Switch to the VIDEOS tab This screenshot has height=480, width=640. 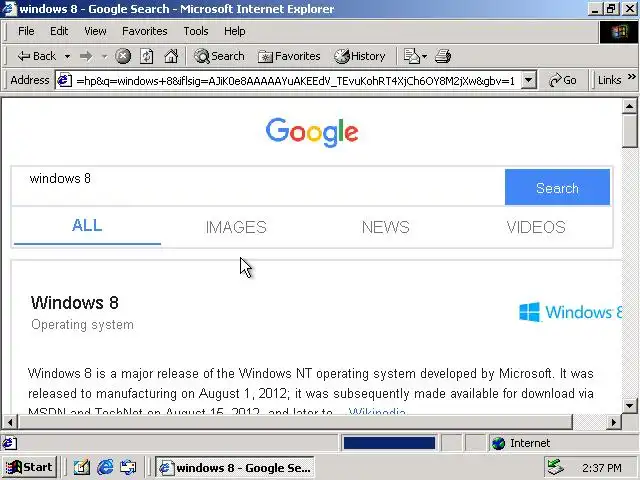click(x=536, y=227)
